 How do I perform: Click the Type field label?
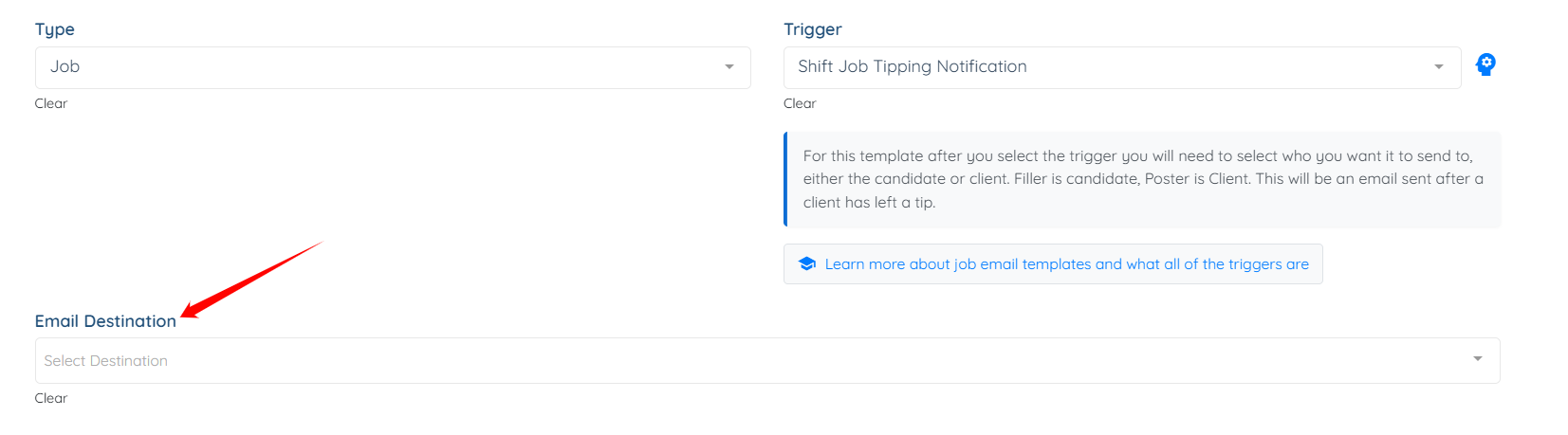point(55,29)
